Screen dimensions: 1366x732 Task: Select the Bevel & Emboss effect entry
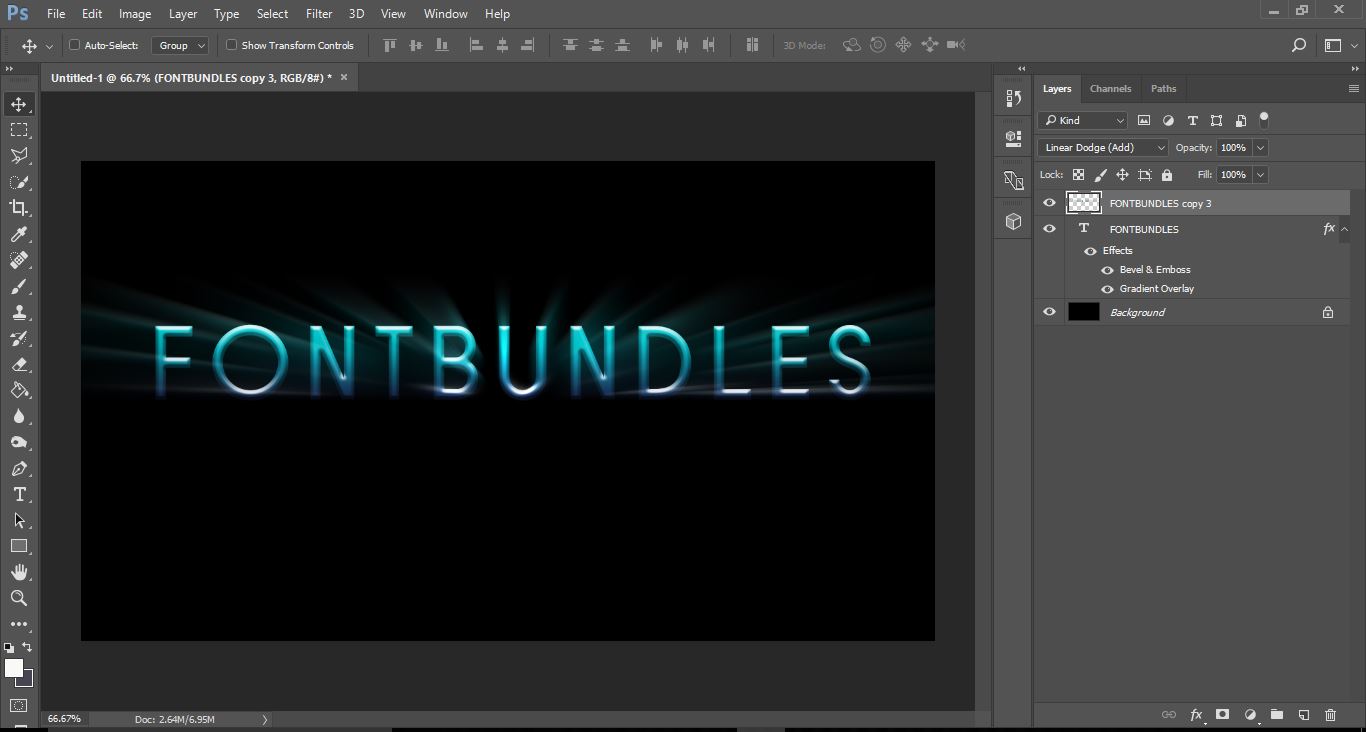point(1155,270)
